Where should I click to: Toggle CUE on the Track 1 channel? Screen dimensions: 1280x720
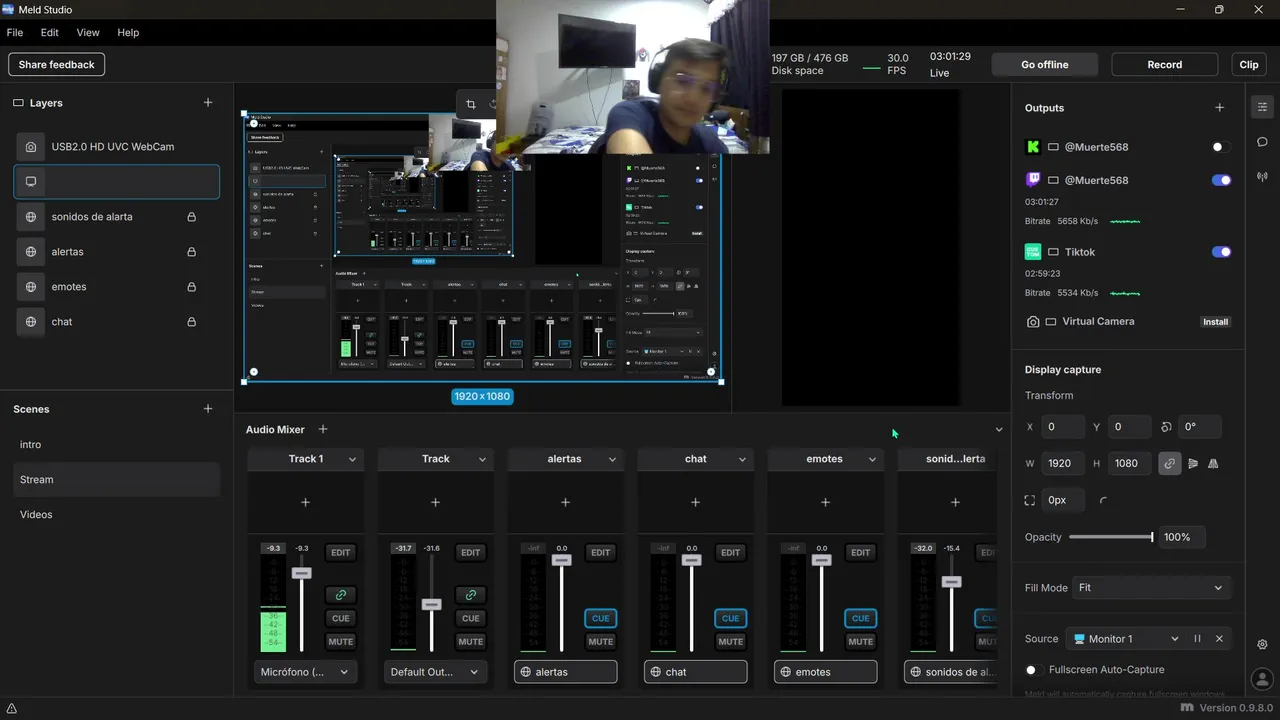(x=341, y=618)
